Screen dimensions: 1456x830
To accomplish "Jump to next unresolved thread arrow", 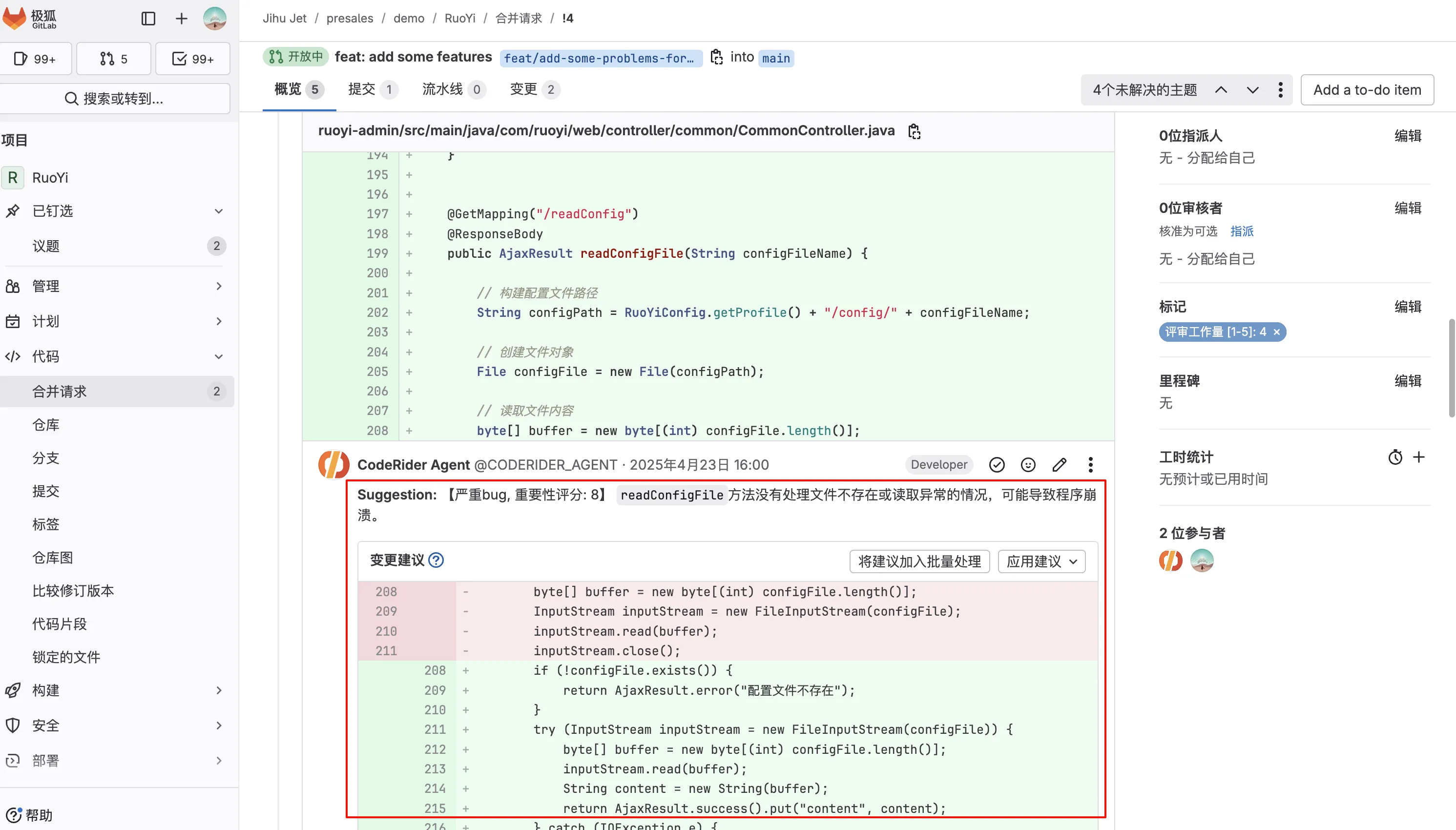I will coord(1252,89).
